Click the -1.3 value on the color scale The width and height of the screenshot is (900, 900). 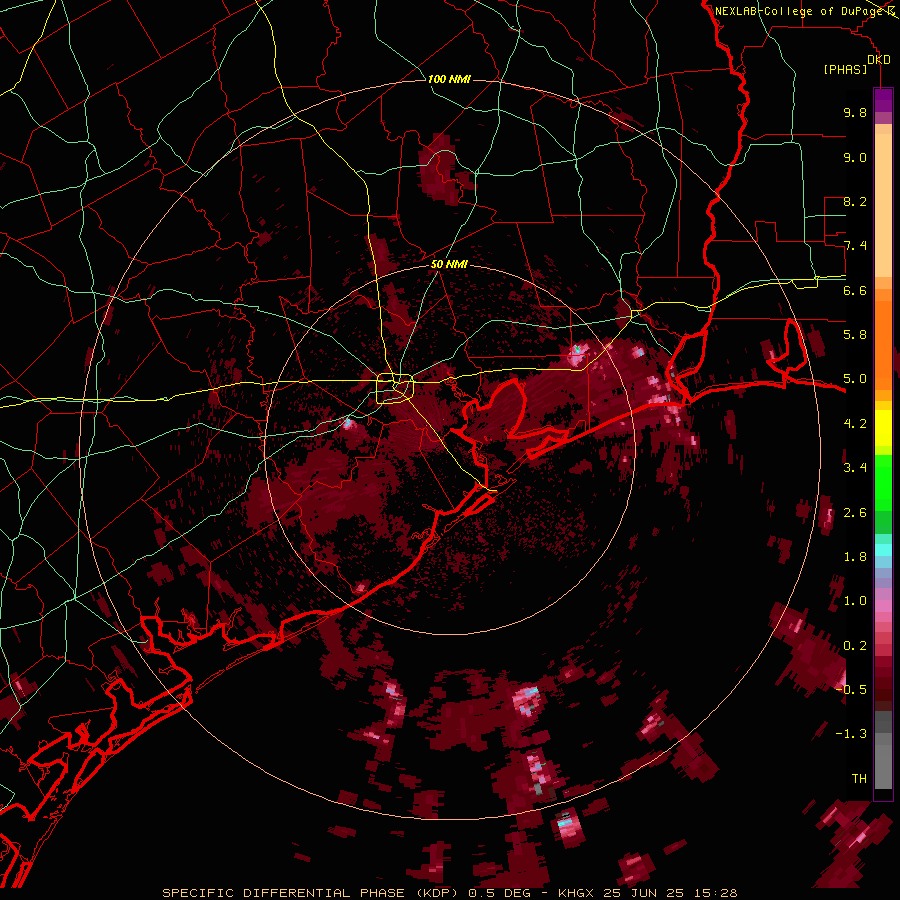(851, 734)
